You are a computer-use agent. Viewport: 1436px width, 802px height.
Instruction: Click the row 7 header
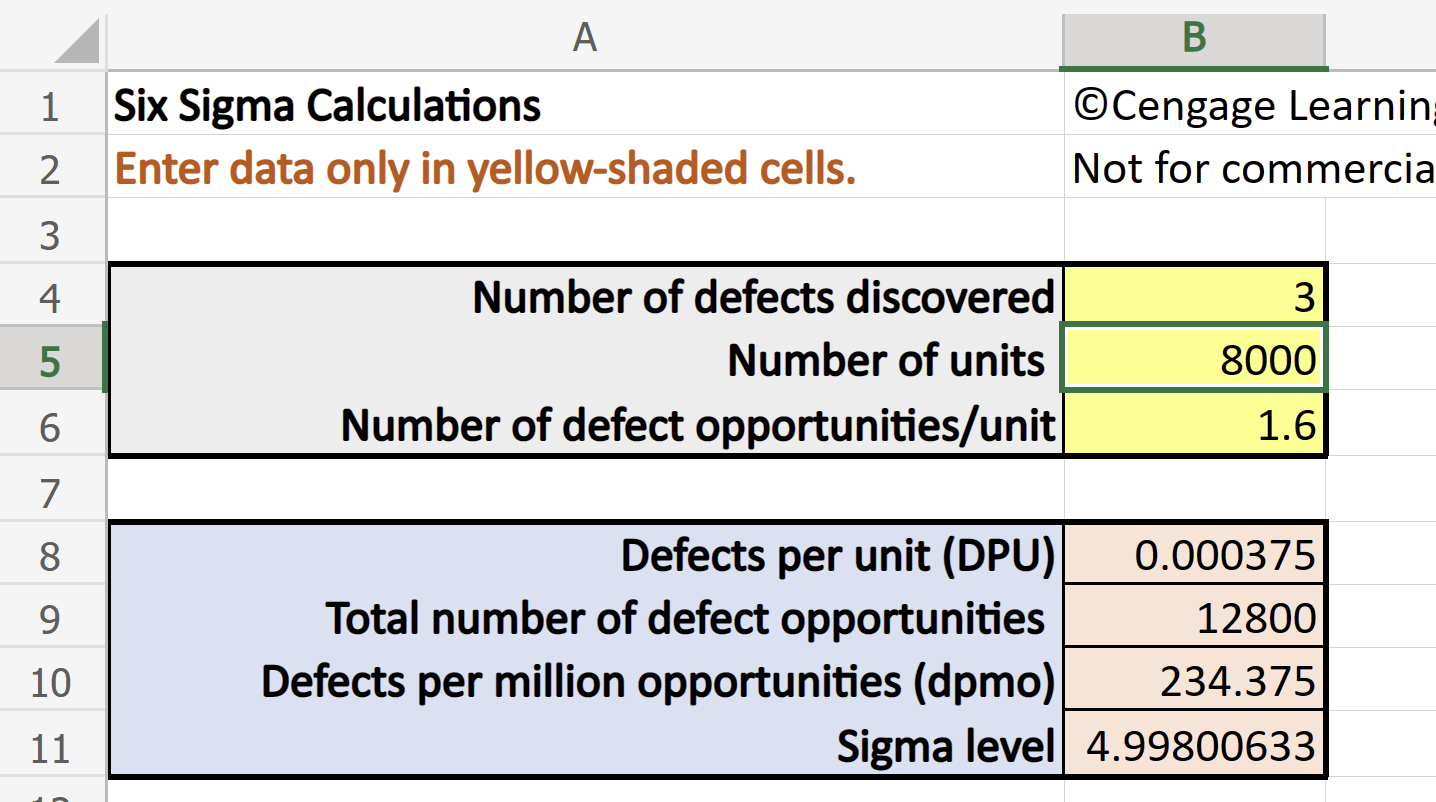pyautogui.click(x=50, y=493)
